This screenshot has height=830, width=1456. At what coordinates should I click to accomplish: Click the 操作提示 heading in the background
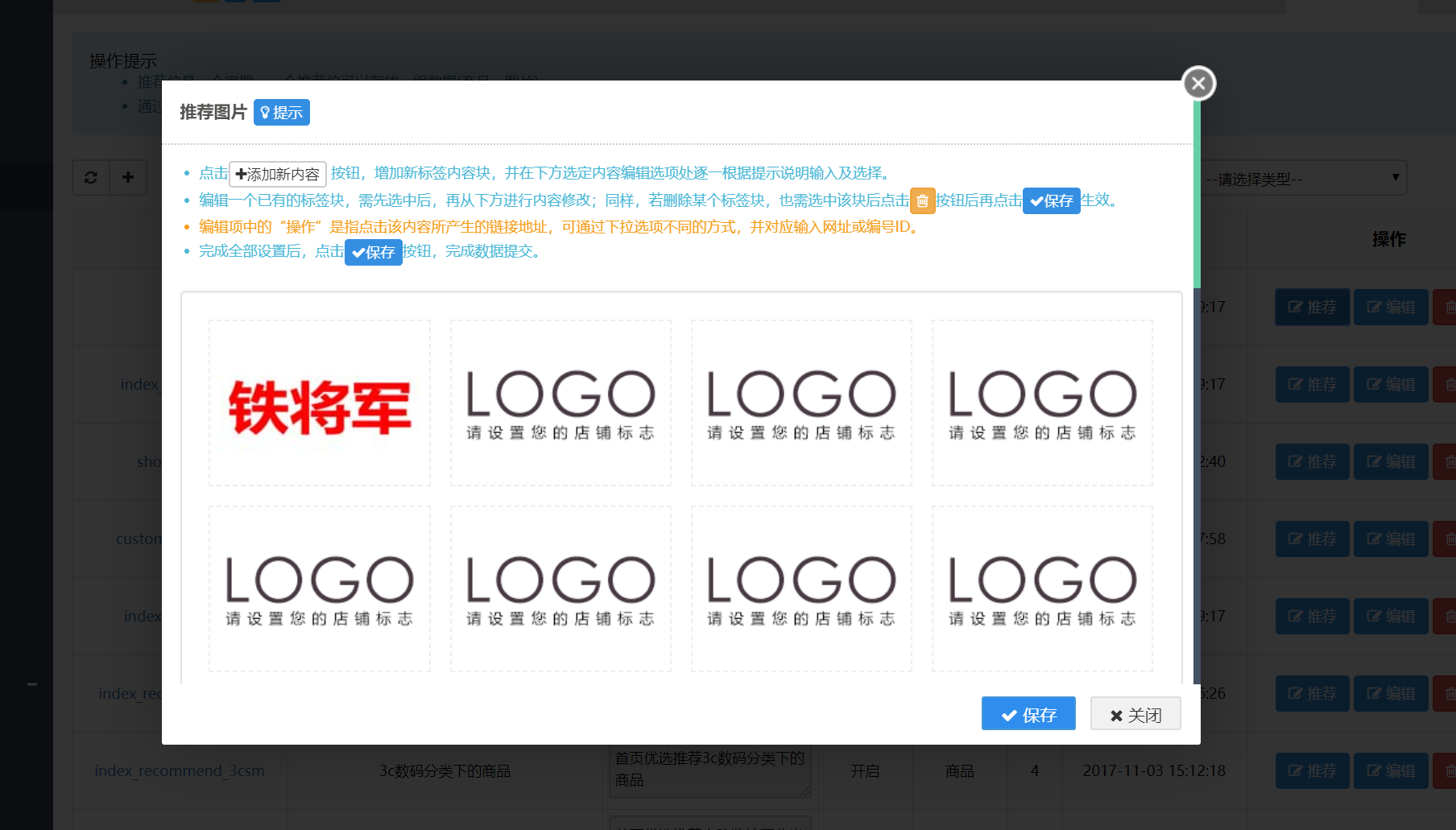pyautogui.click(x=123, y=60)
